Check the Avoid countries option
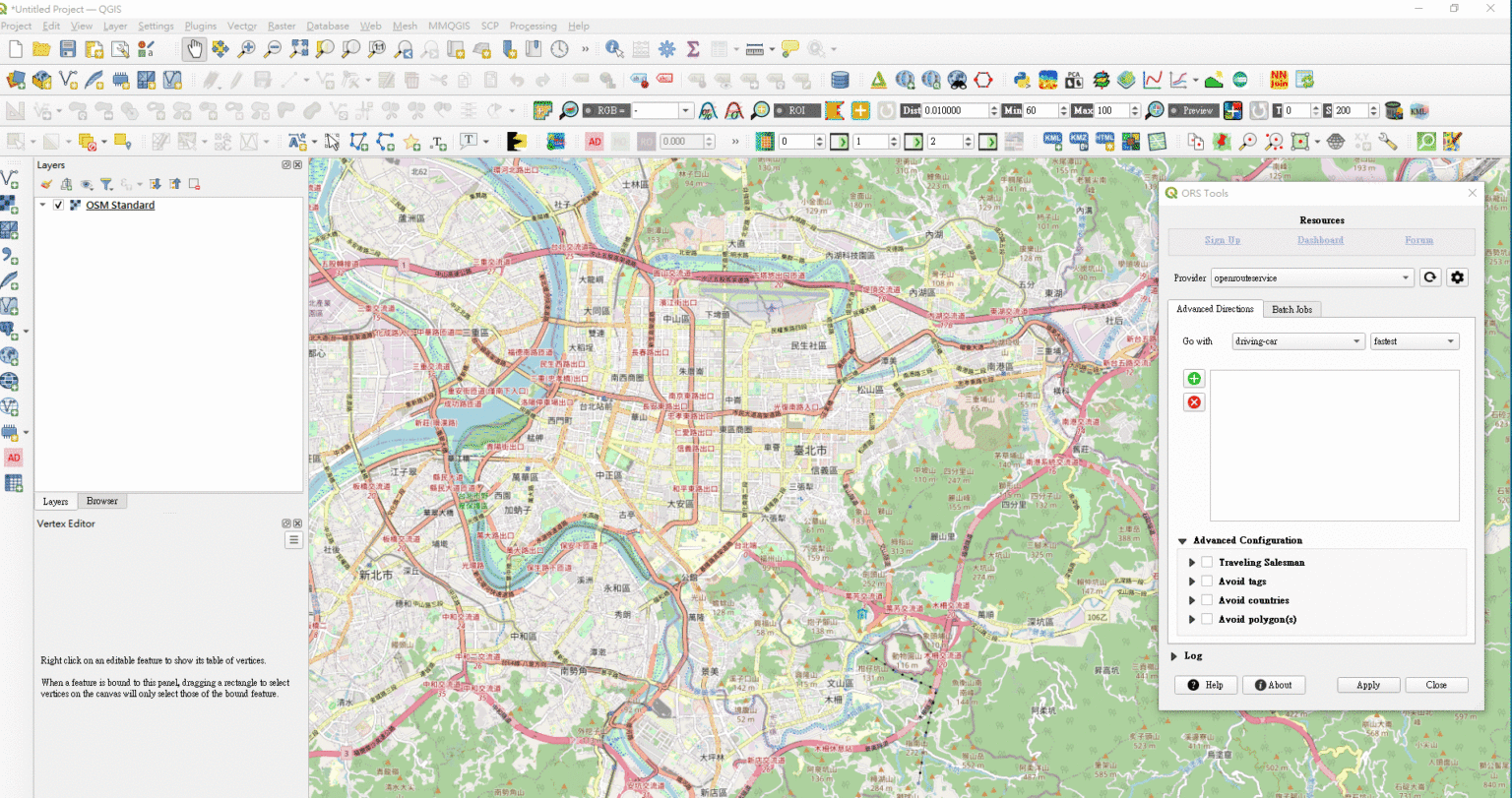The width and height of the screenshot is (1512, 798). tap(1207, 600)
